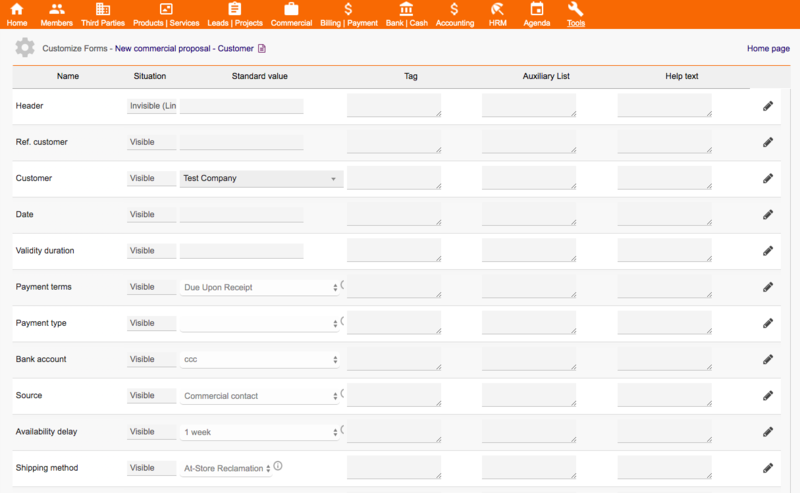This screenshot has height=493, width=800.
Task: Open Bank | Cash module
Action: click(407, 14)
